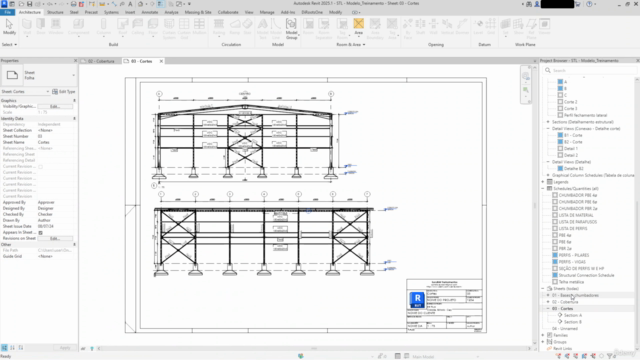
Task: Toggle checkbox for B1 - Corte
Action: pyautogui.click(x=560, y=135)
